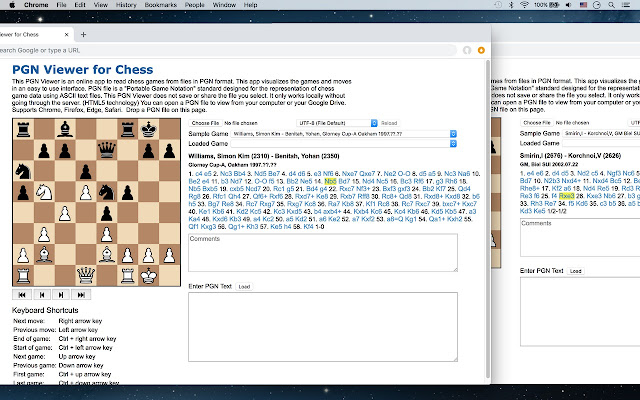
Task: Click Choose File in the front window
Action: 206,123
